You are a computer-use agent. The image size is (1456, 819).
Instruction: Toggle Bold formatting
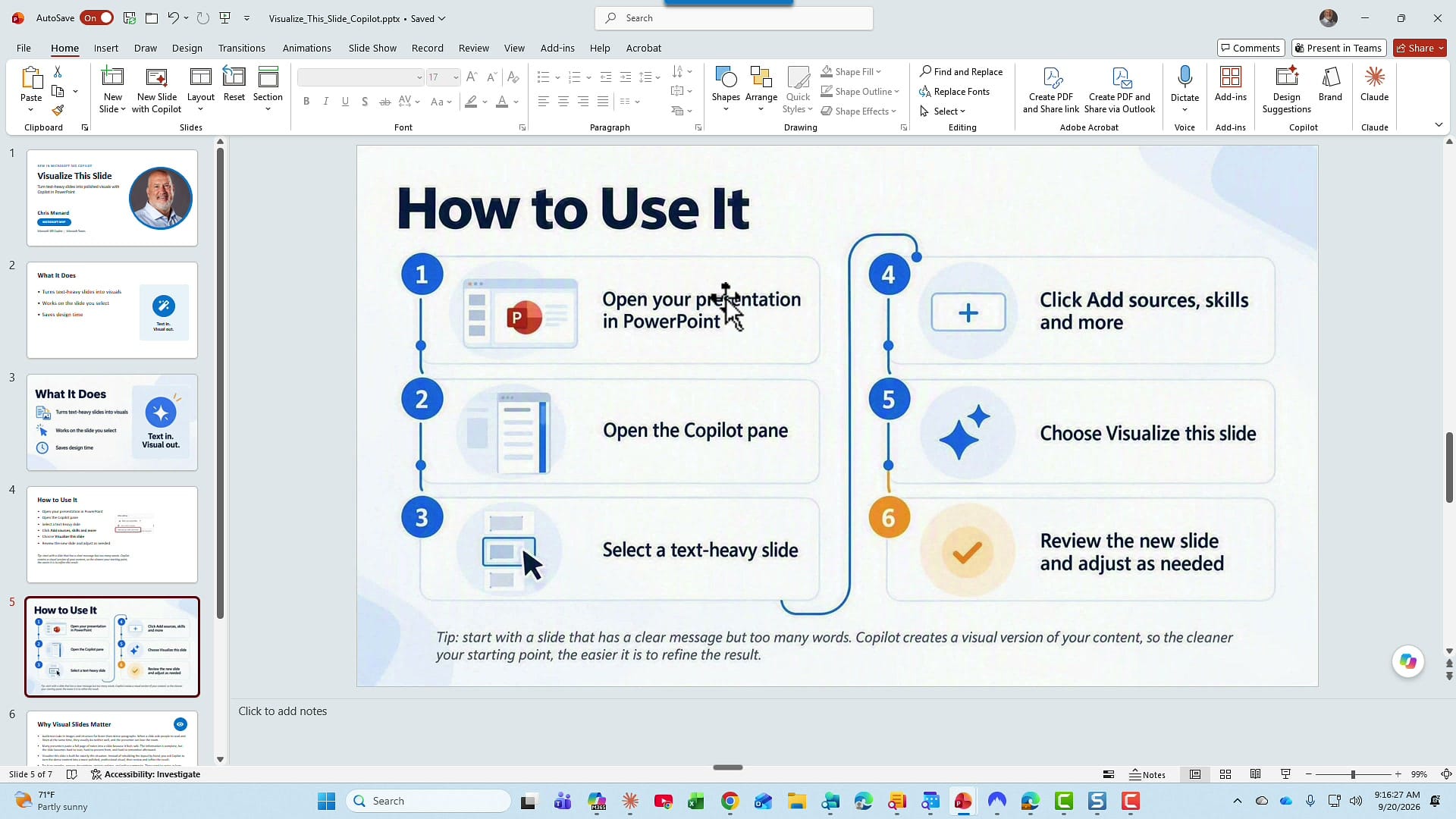(x=306, y=102)
